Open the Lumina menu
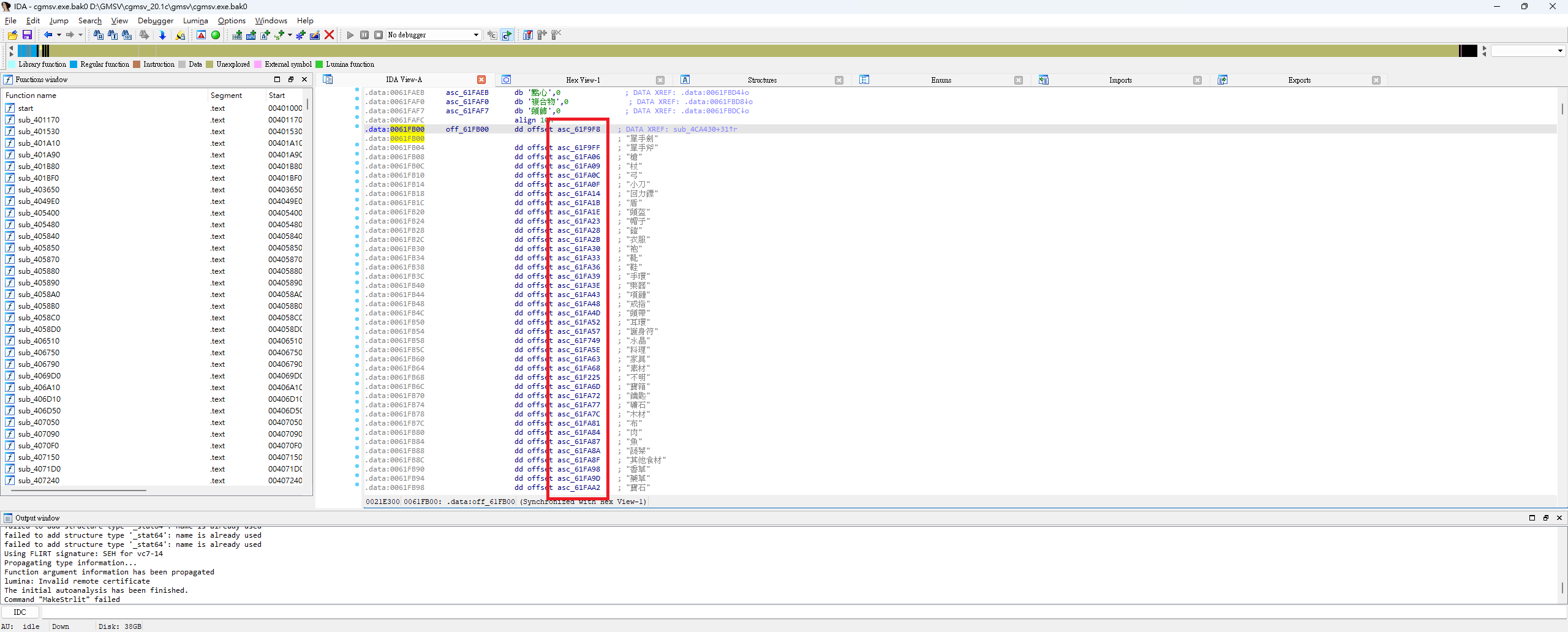 [x=195, y=21]
